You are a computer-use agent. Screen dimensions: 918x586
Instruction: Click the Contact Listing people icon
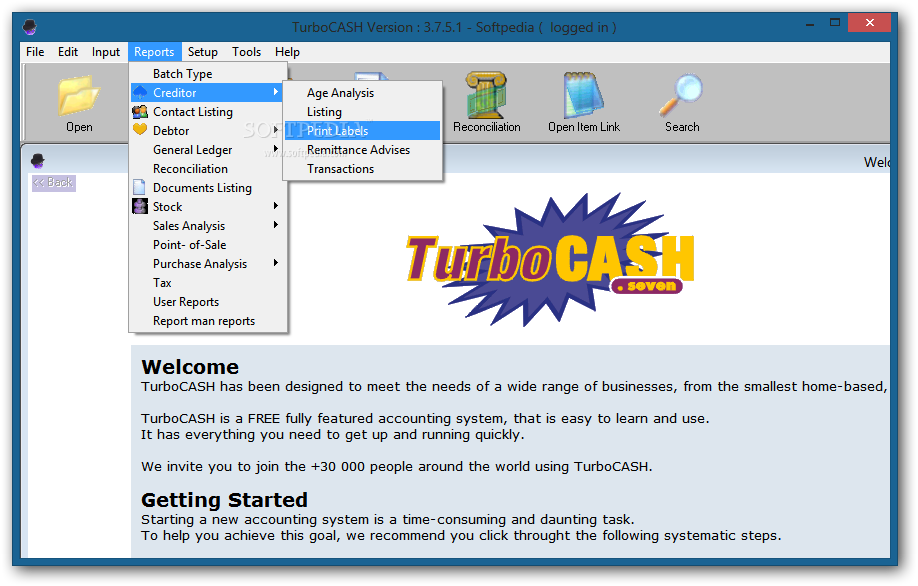(x=140, y=111)
